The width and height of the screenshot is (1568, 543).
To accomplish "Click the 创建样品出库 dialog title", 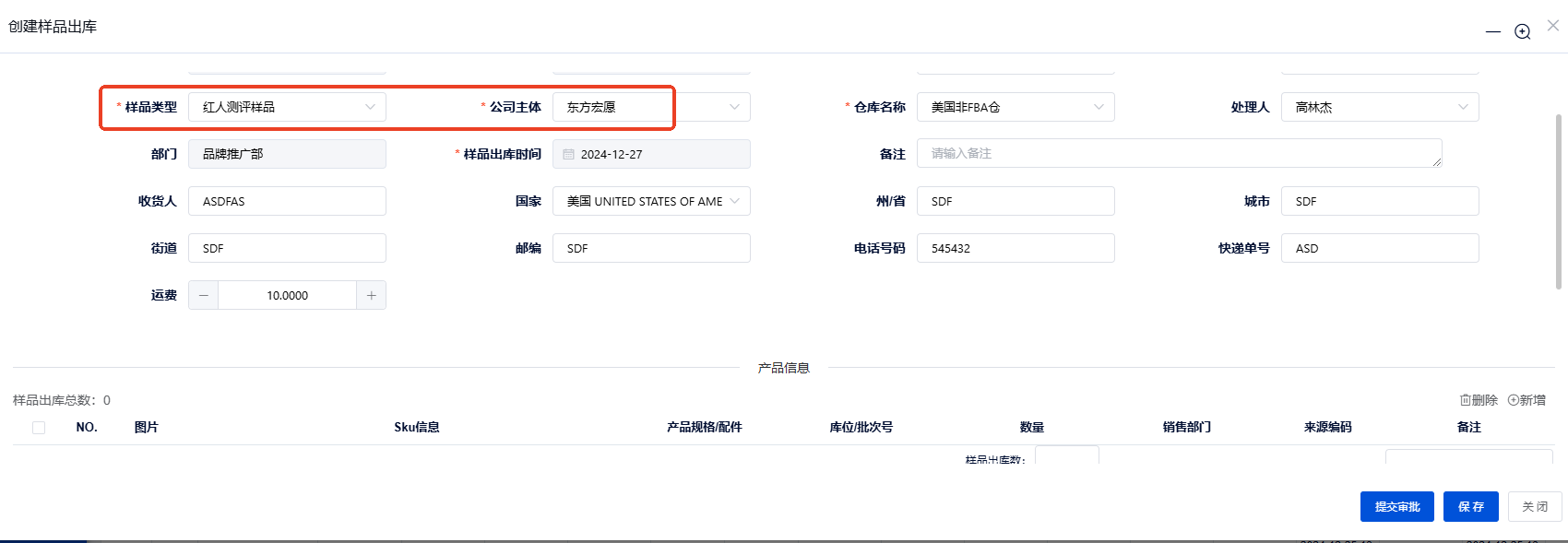I will (53, 27).
